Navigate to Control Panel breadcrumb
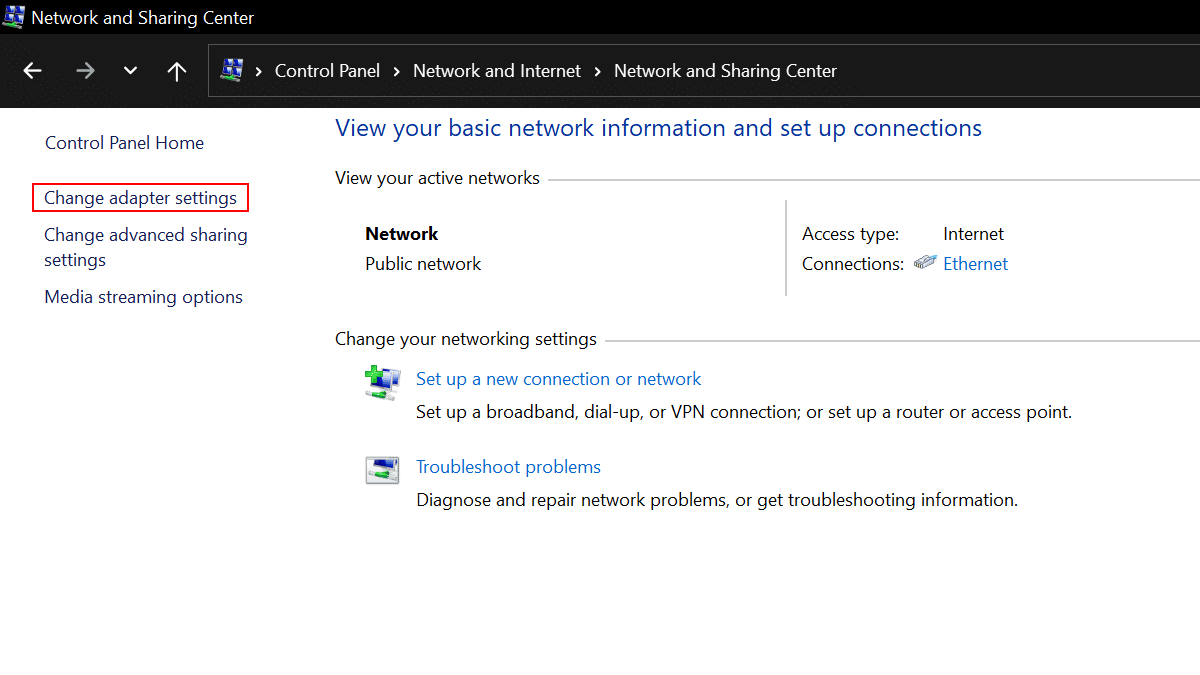This screenshot has height=675, width=1200. (x=327, y=71)
